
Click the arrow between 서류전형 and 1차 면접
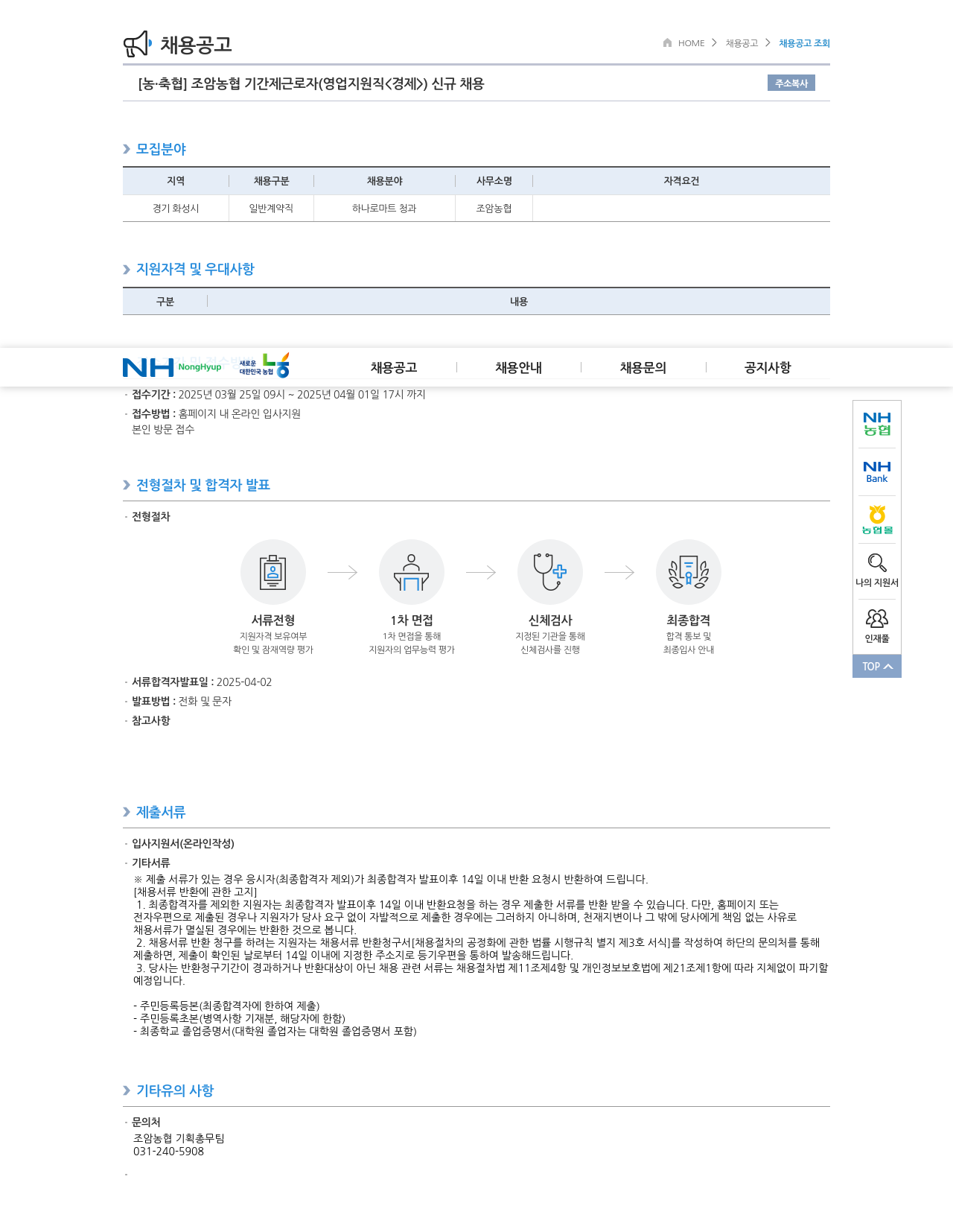click(x=342, y=572)
